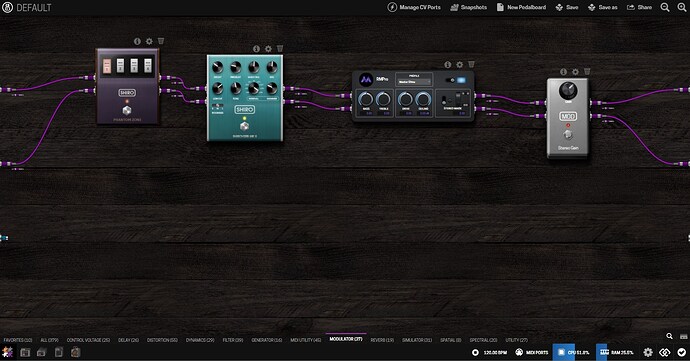The height and width of the screenshot is (361, 690).
Task: Open the UTILITY (27) category tab
Action: [x=517, y=340]
